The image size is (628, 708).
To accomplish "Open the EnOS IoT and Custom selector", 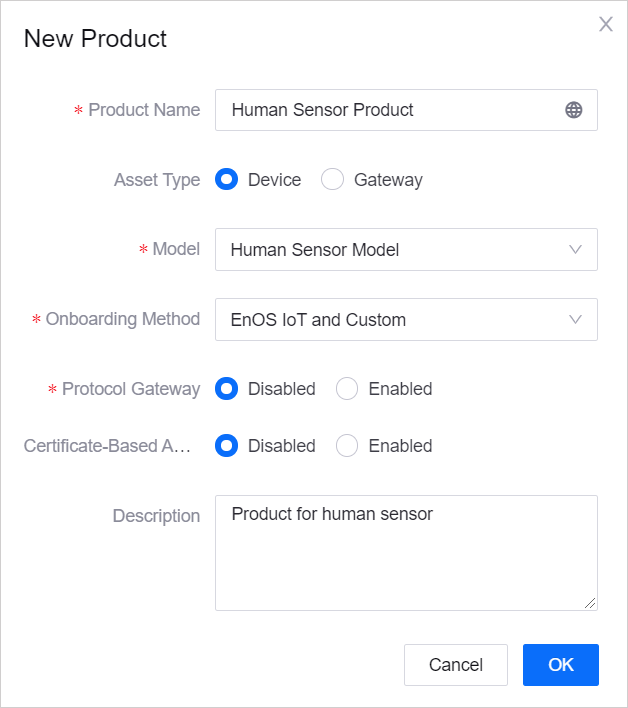I will point(406,320).
